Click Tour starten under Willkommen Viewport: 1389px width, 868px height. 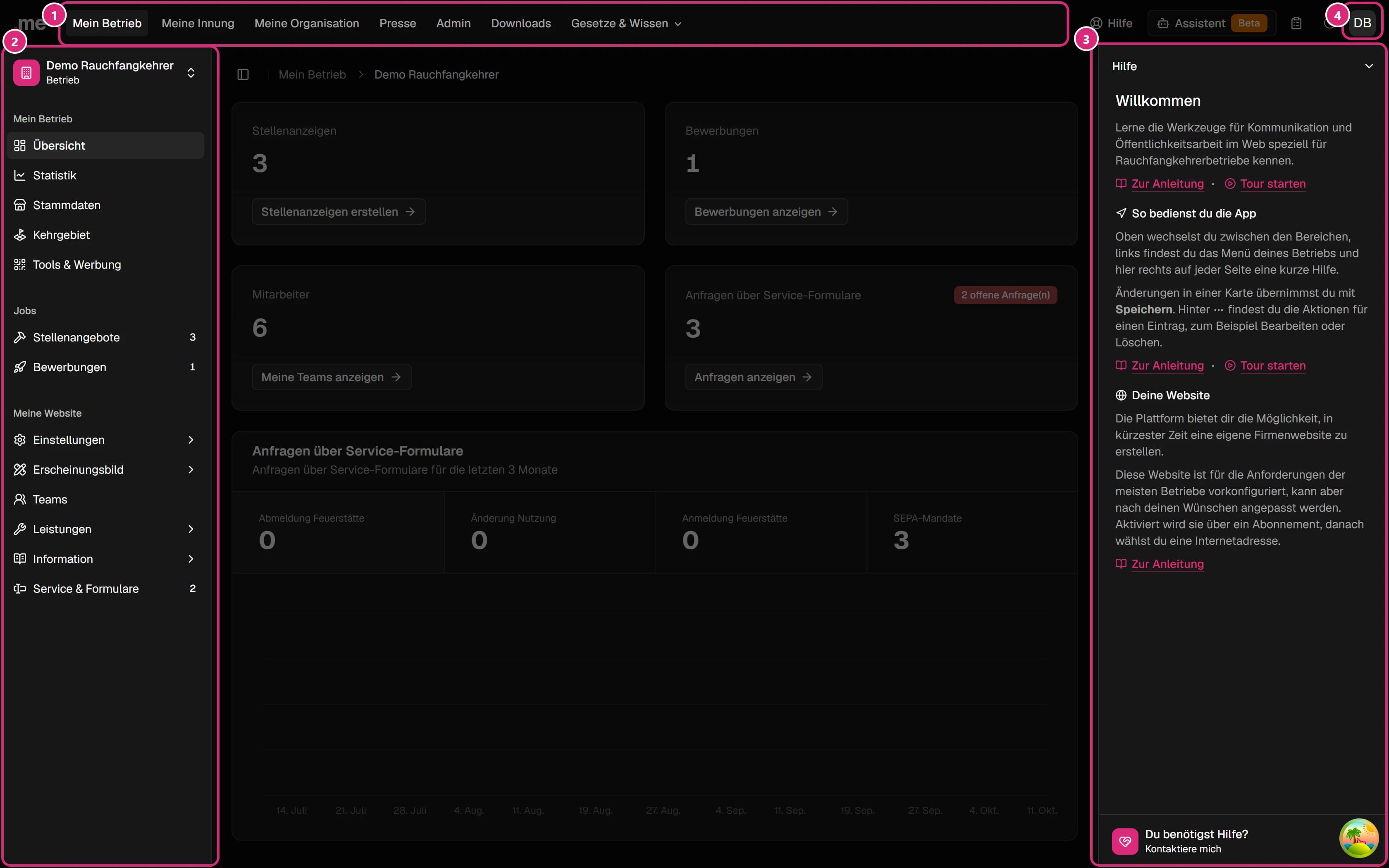point(1265,184)
